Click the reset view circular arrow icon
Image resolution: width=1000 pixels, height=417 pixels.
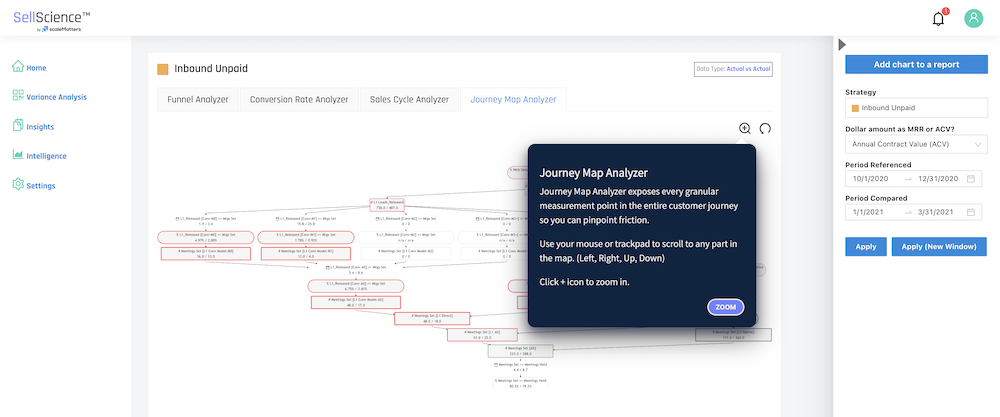click(x=765, y=128)
